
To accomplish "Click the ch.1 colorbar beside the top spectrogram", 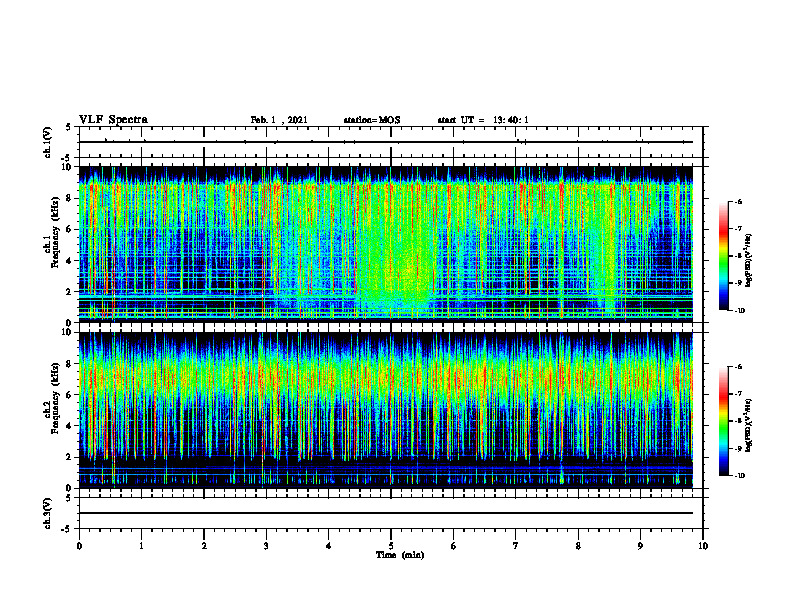I will point(723,256).
